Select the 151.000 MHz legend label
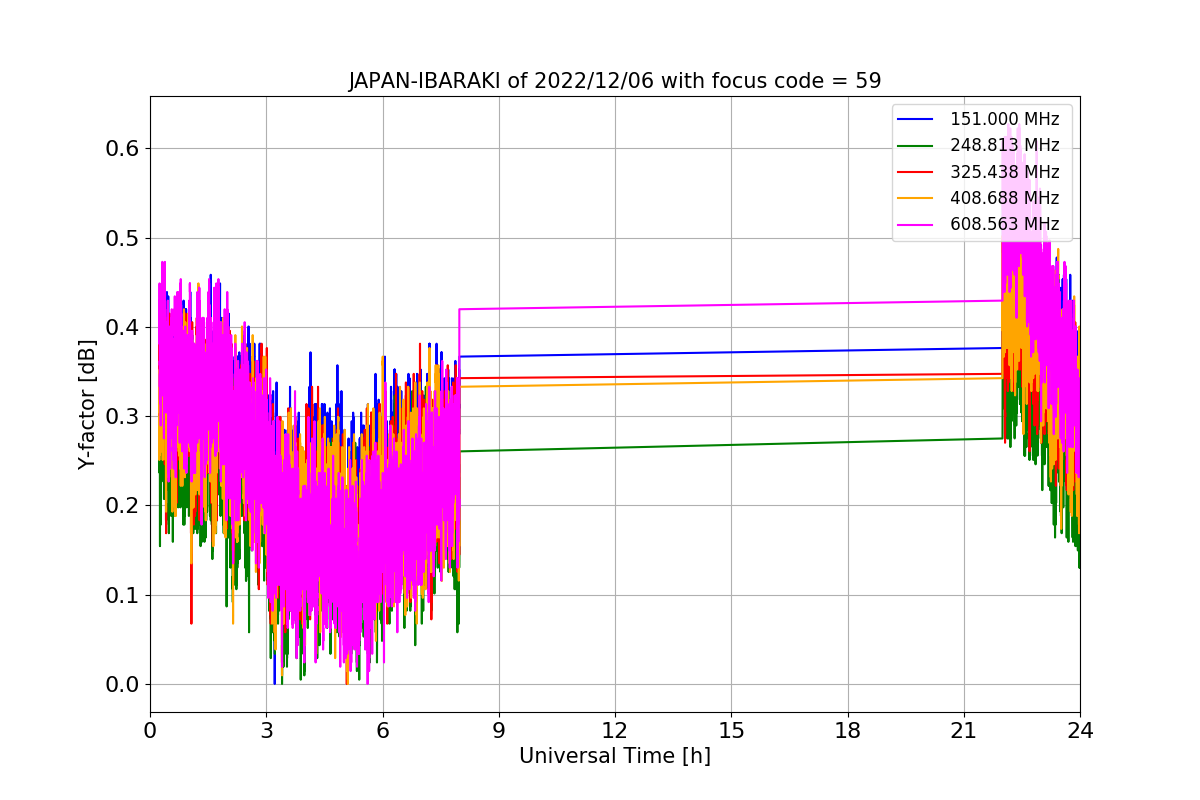1200x800 pixels. [1004, 119]
